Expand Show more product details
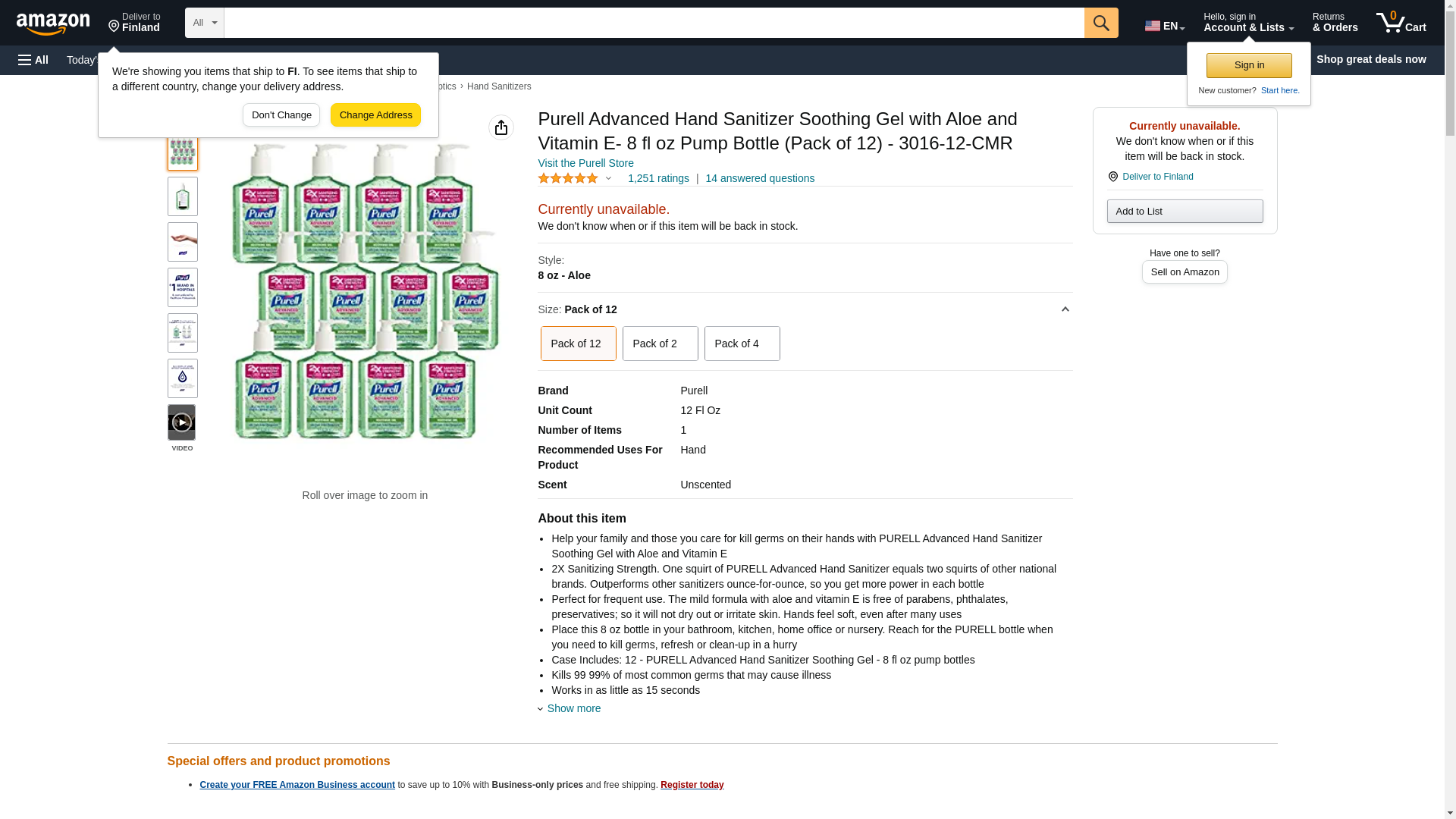The width and height of the screenshot is (1456, 819). pos(573,708)
